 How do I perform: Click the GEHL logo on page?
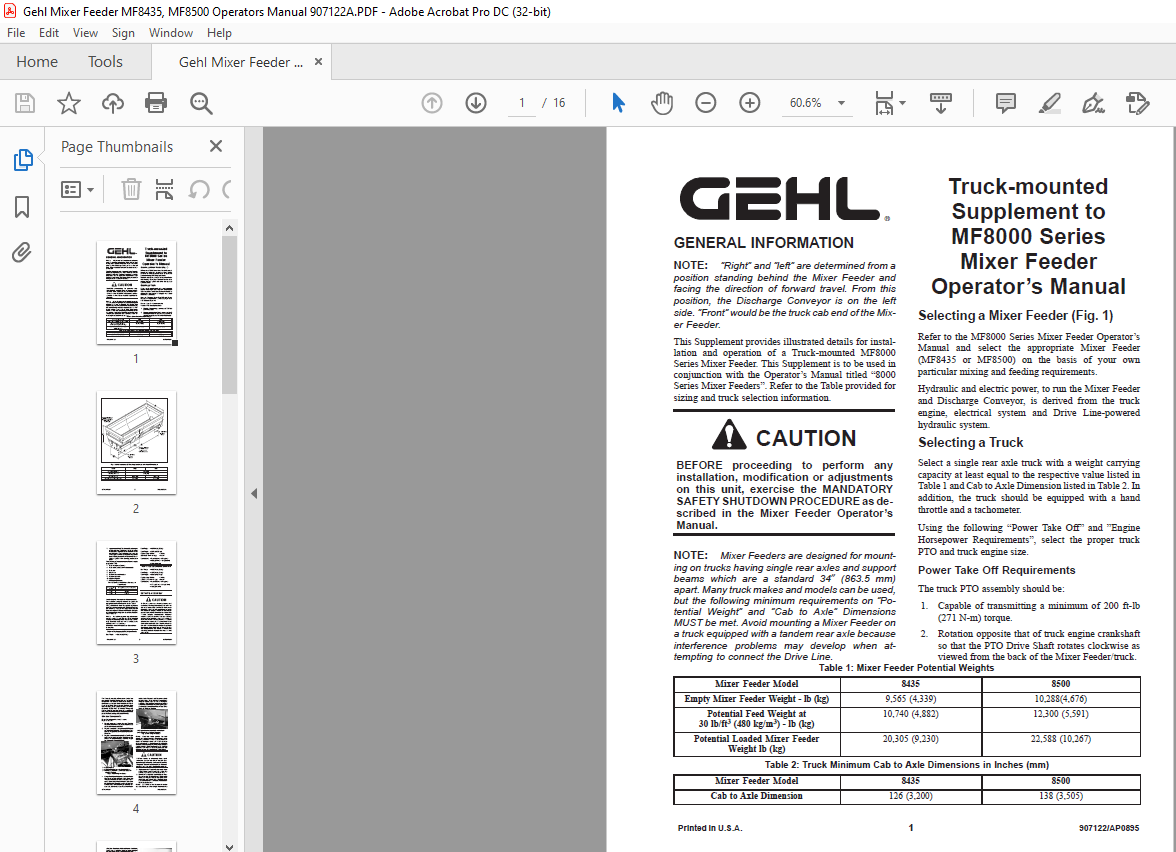tap(784, 199)
